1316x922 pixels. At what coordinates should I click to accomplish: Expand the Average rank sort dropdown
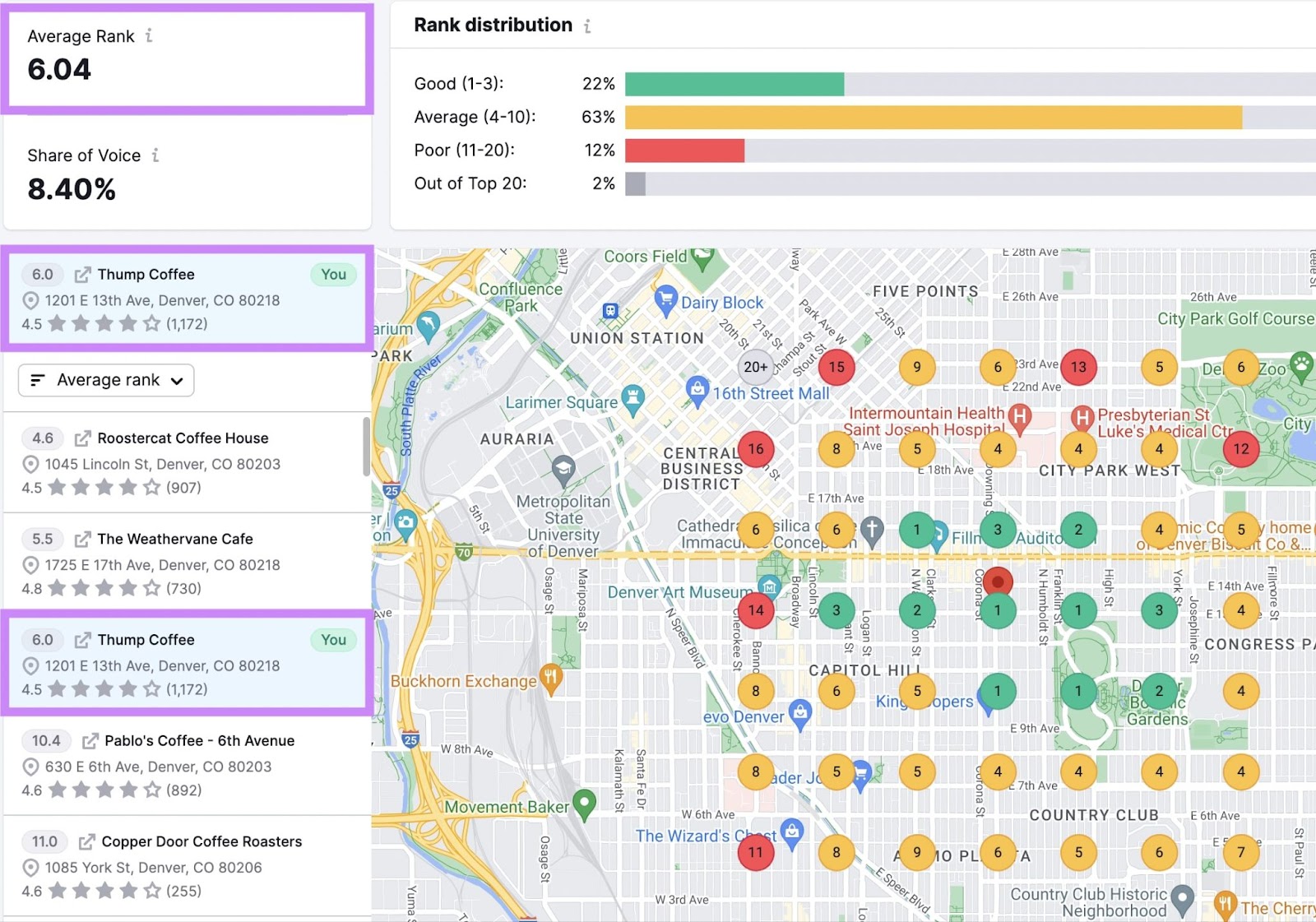pyautogui.click(x=106, y=380)
